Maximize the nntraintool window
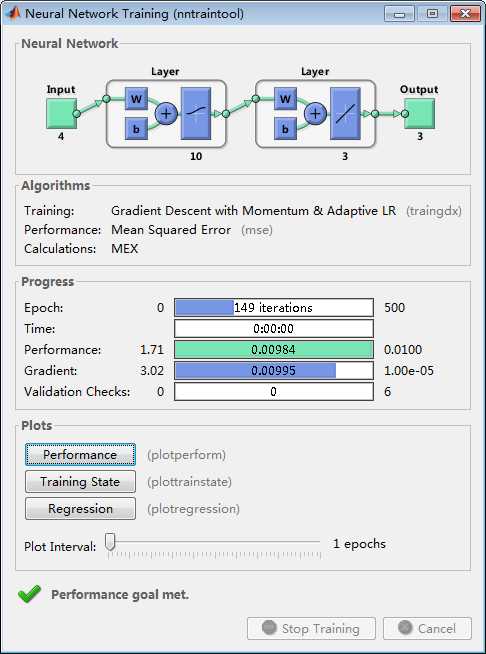The height and width of the screenshot is (654, 486). pyautogui.click(x=433, y=14)
